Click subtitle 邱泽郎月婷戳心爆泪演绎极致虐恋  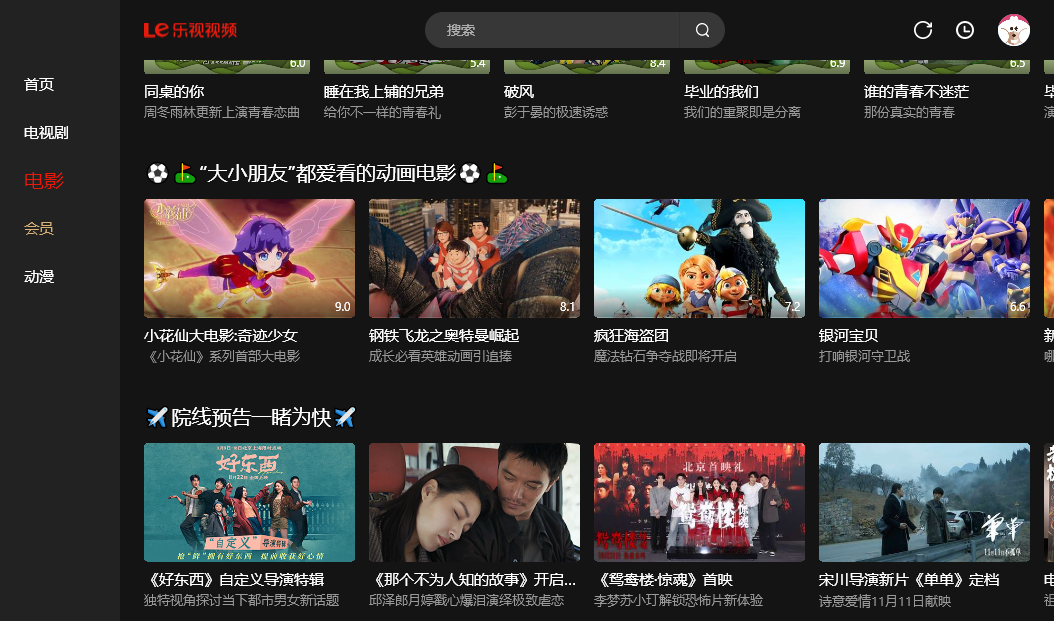pyautogui.click(x=467, y=600)
